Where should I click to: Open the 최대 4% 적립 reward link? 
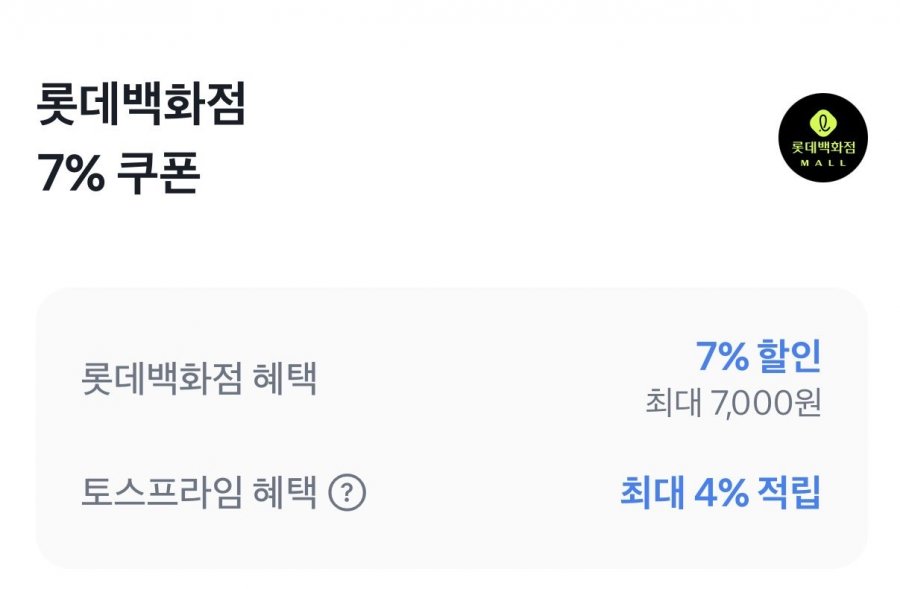tap(720, 493)
